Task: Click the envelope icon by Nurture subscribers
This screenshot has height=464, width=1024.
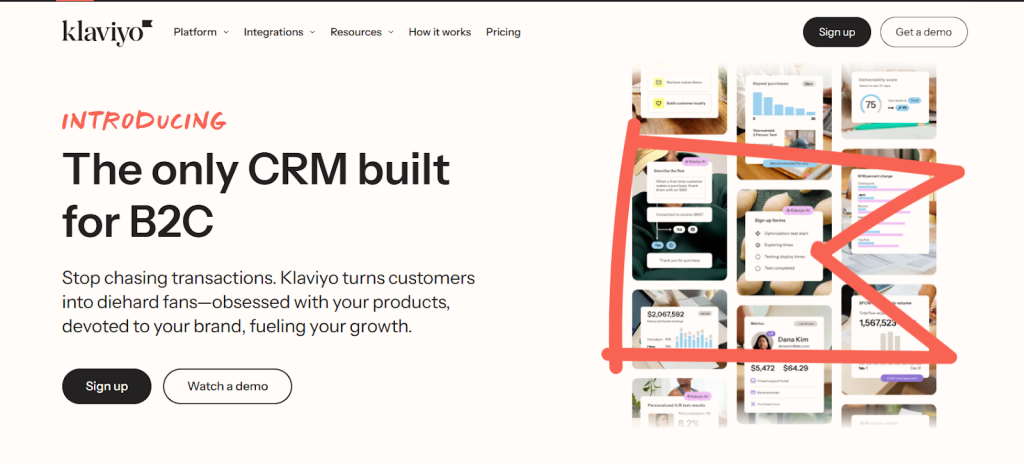Action: [658, 82]
